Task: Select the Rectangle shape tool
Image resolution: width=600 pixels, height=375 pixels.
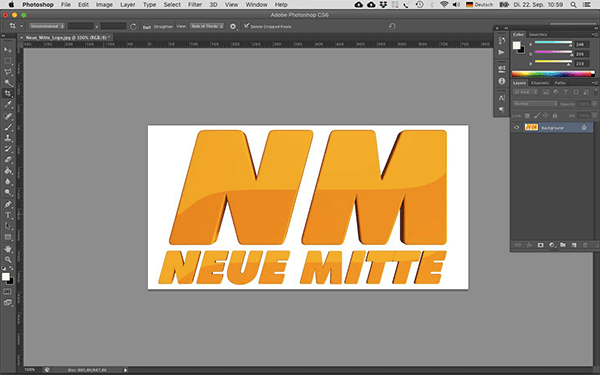Action: point(8,237)
